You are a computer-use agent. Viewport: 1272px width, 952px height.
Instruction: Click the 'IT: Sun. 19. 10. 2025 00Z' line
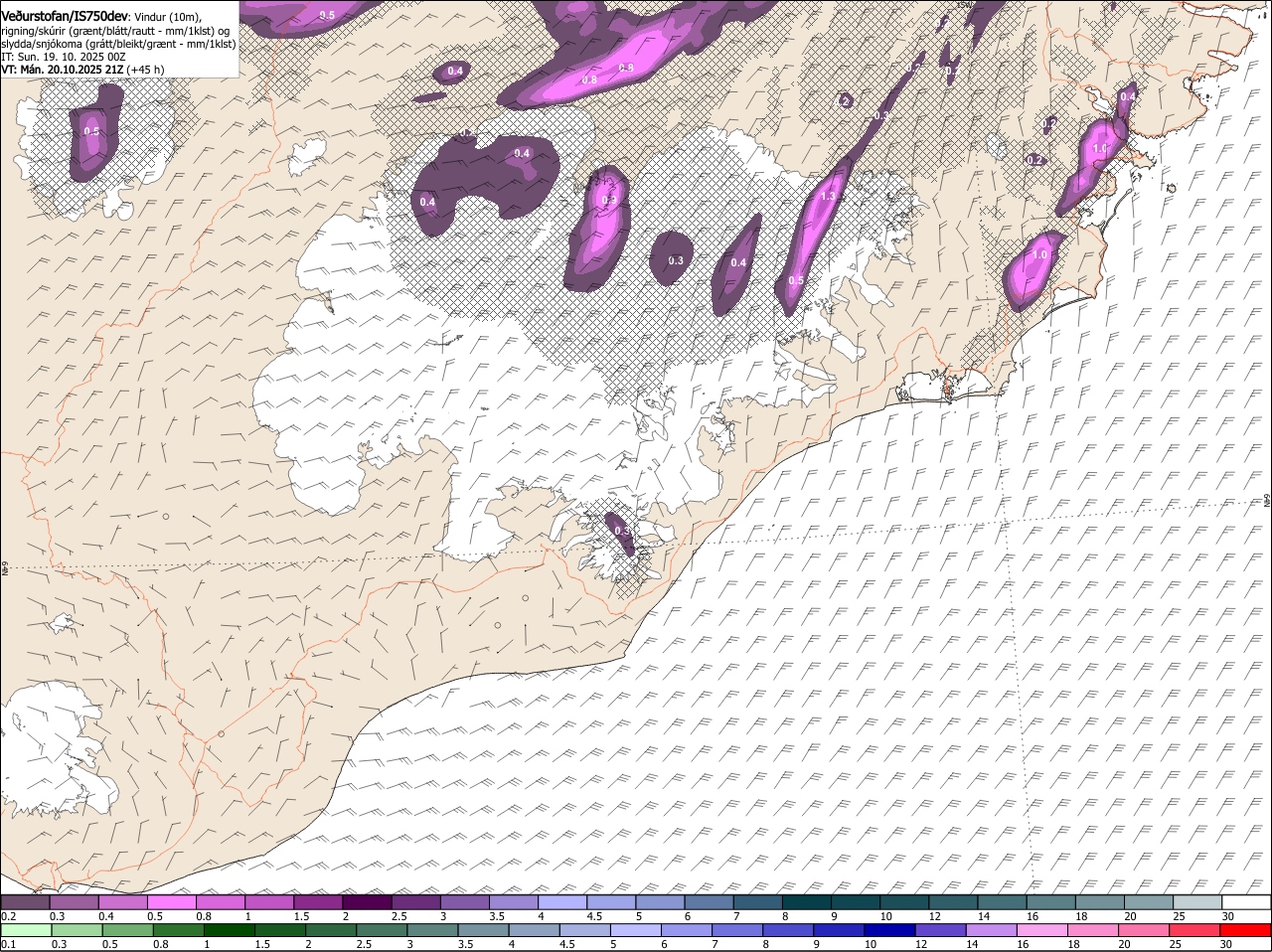coord(65,57)
